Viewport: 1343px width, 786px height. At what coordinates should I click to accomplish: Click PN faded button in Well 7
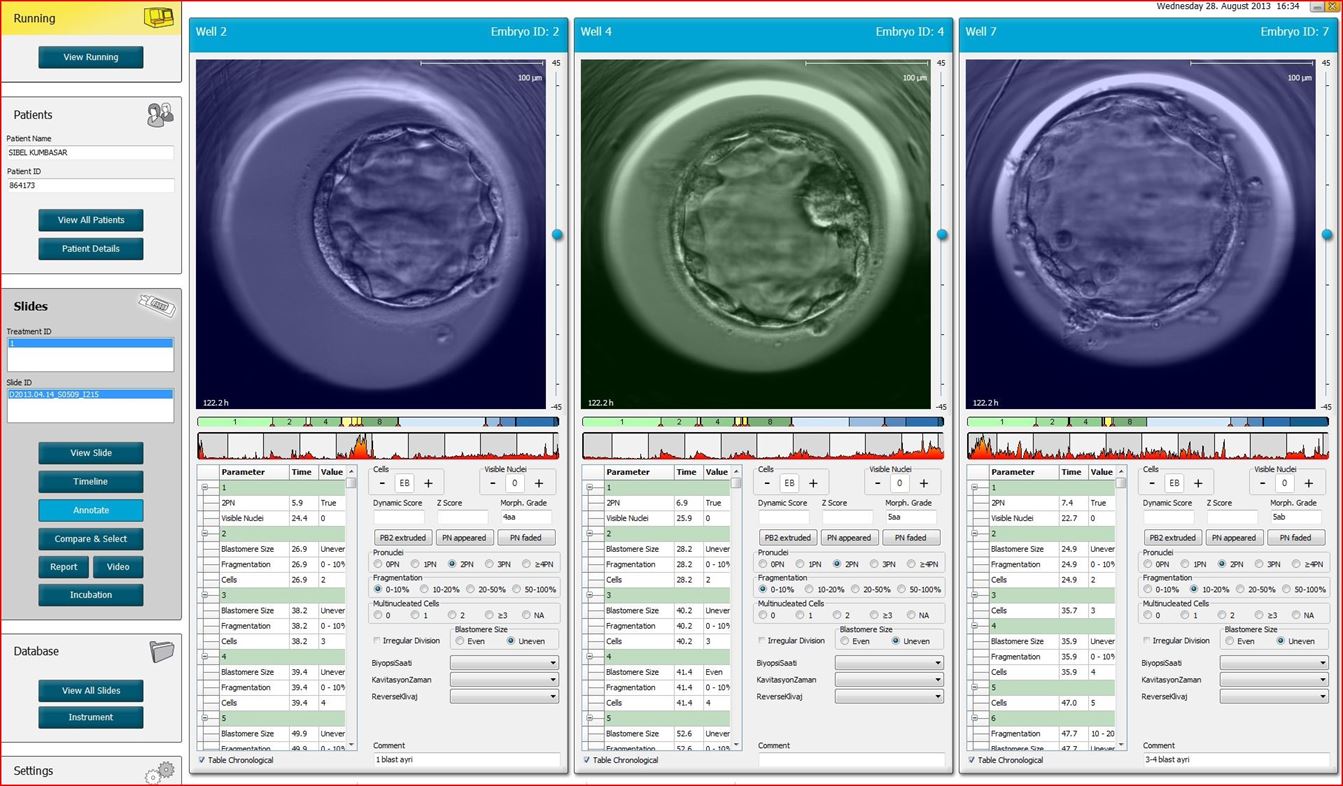click(1296, 538)
